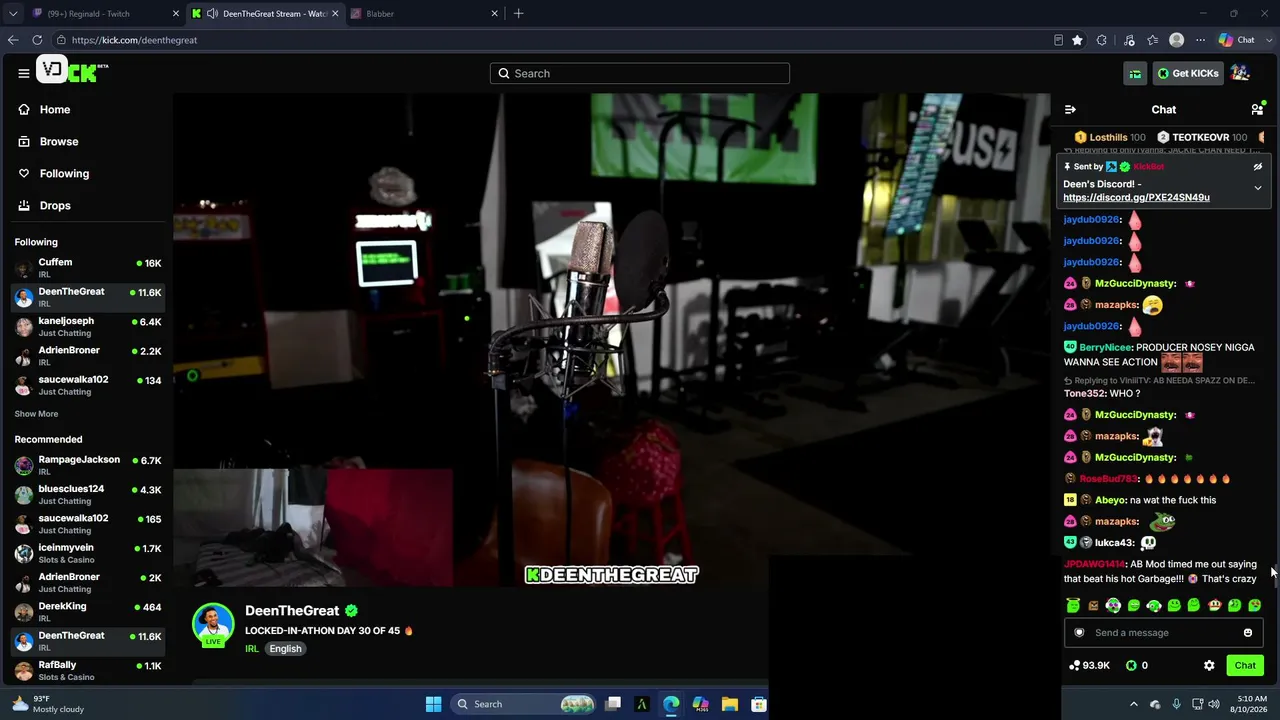Bookmark this page with the star icon

[1077, 40]
